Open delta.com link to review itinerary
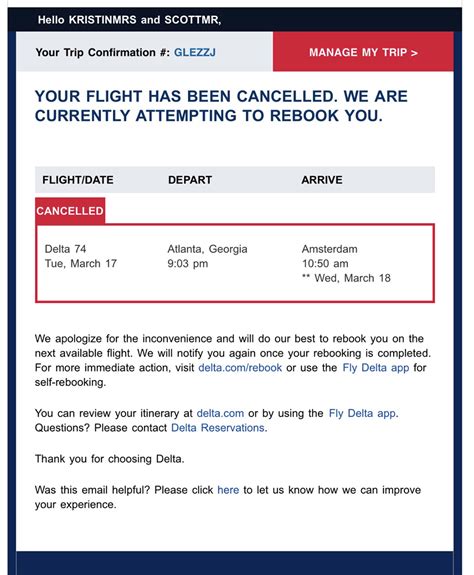This screenshot has height=575, width=474. [220, 413]
